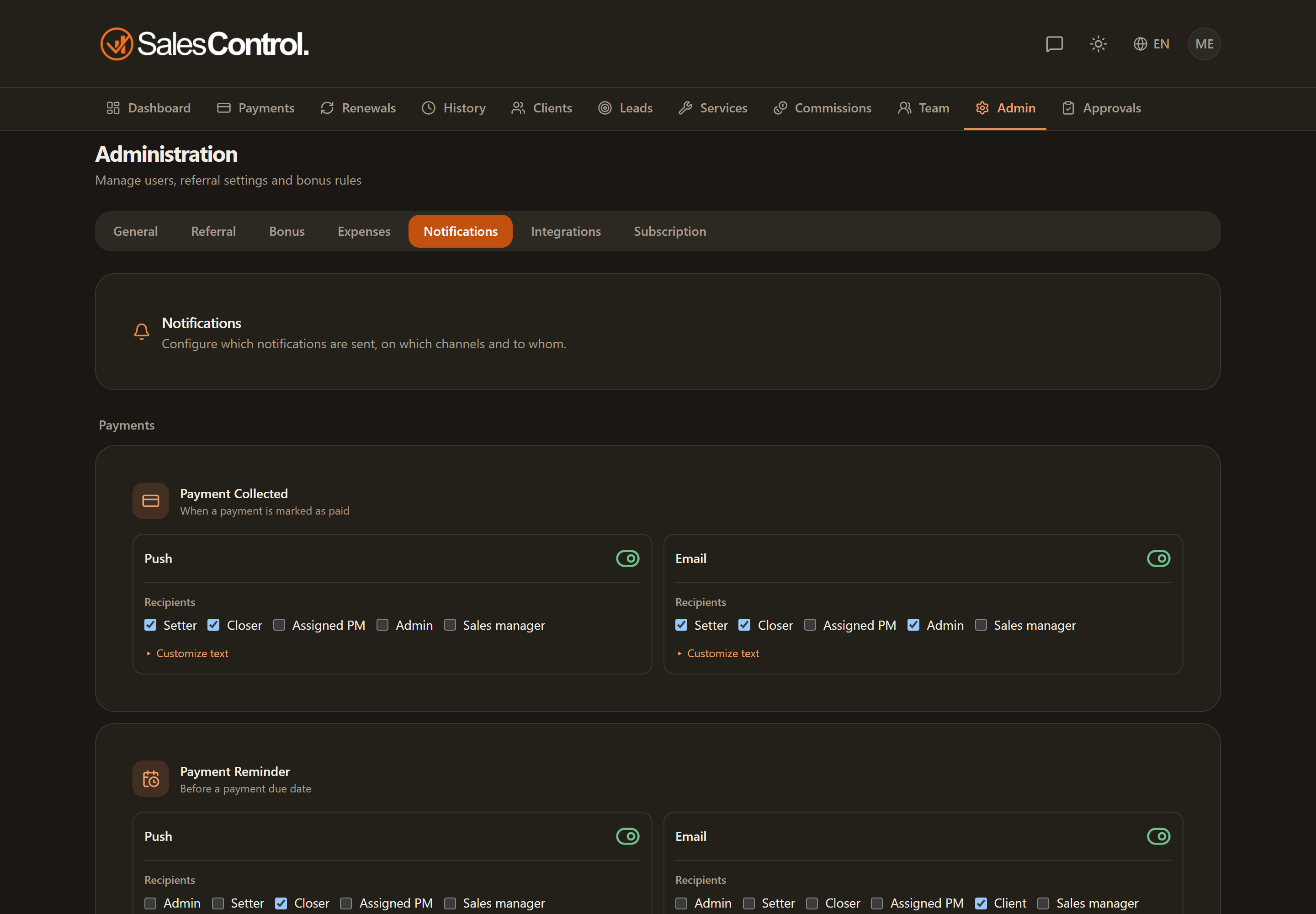Go to the Approvals page
This screenshot has height=914, width=1316.
1101,108
